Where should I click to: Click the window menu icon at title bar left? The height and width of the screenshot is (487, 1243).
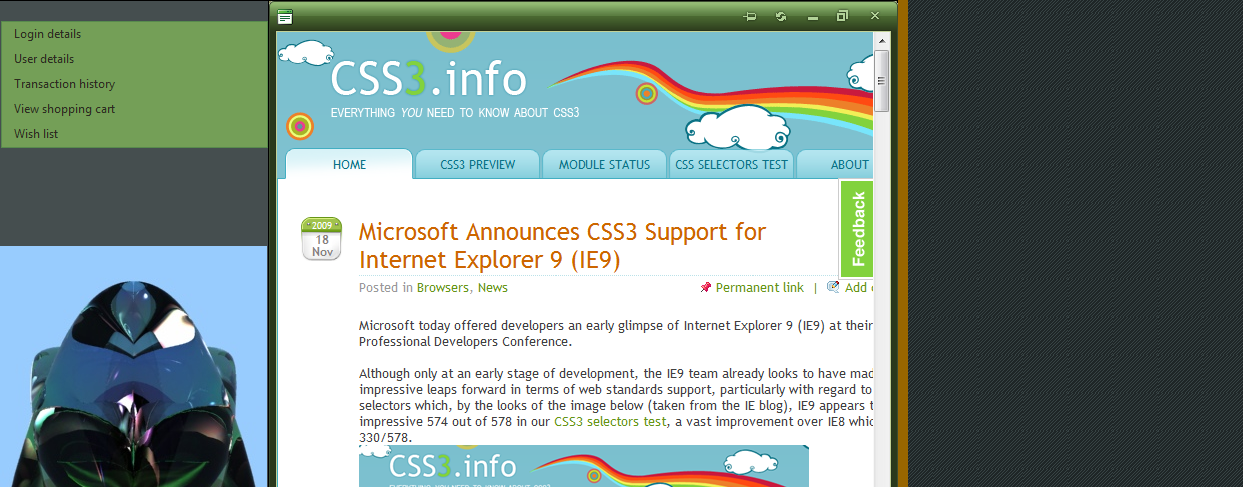[285, 16]
